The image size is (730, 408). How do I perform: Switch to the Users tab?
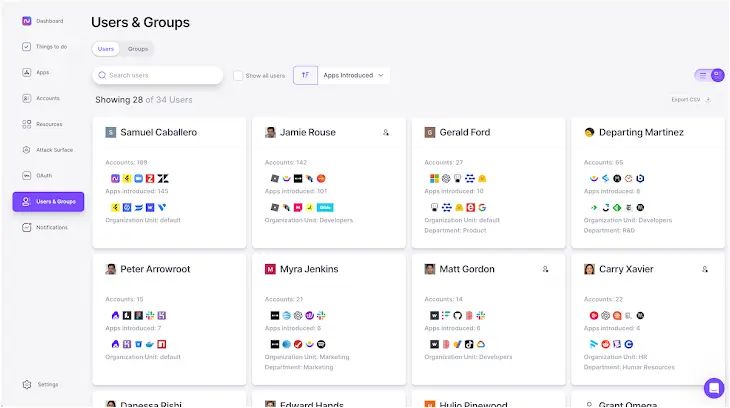pos(106,49)
